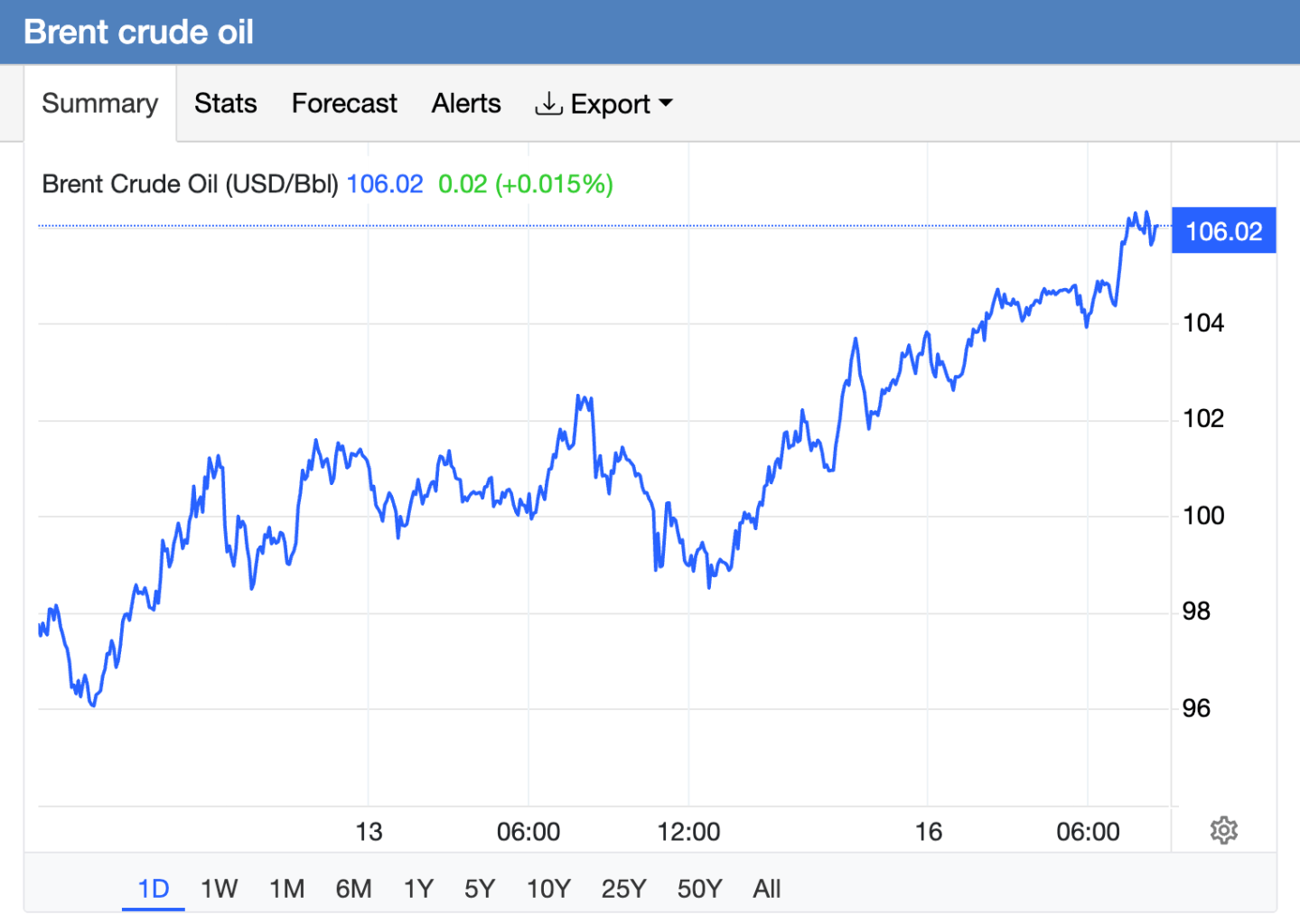
Task: Select the 1D time range
Action: 153,889
